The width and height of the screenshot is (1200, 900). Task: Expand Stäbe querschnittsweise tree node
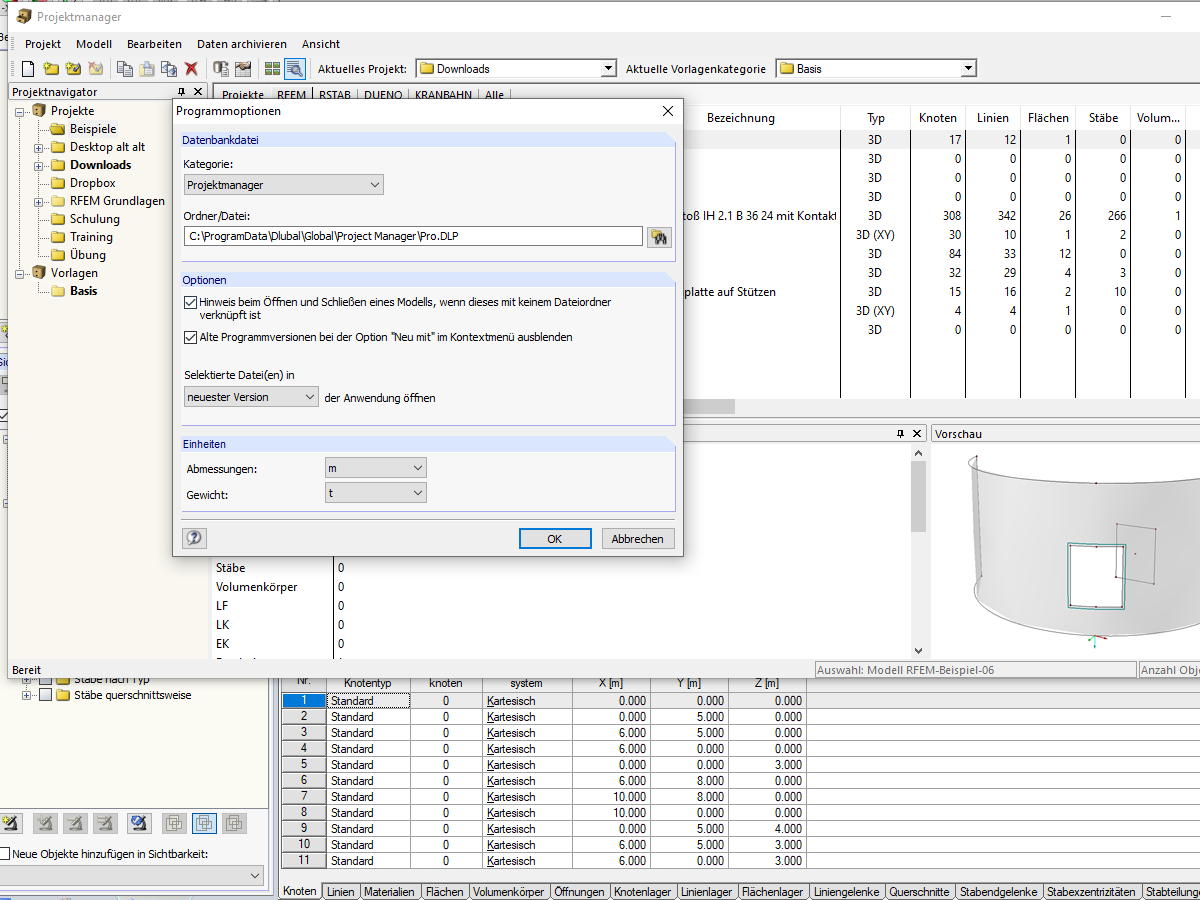[26, 695]
